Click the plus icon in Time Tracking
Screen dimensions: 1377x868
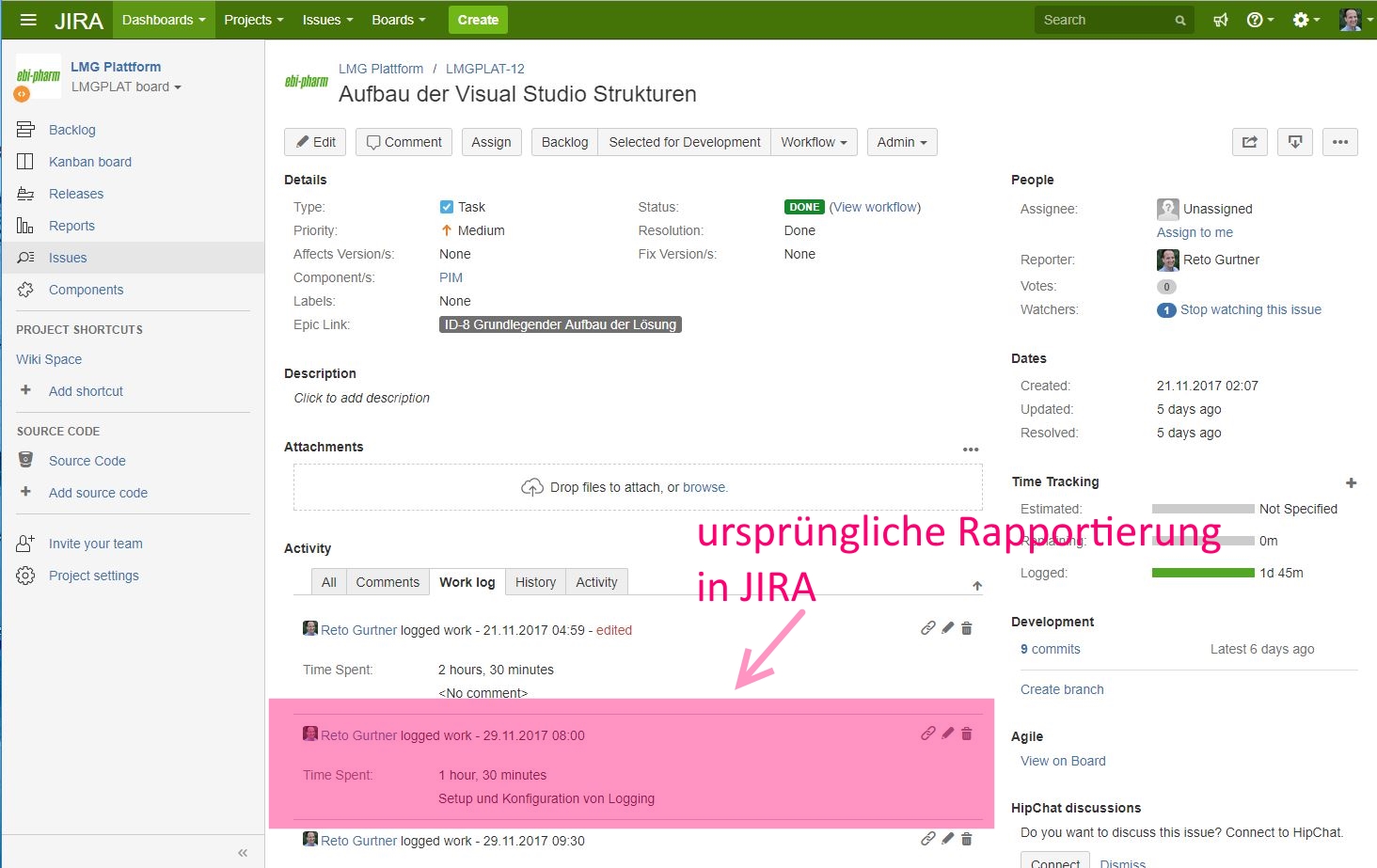pyautogui.click(x=1352, y=482)
